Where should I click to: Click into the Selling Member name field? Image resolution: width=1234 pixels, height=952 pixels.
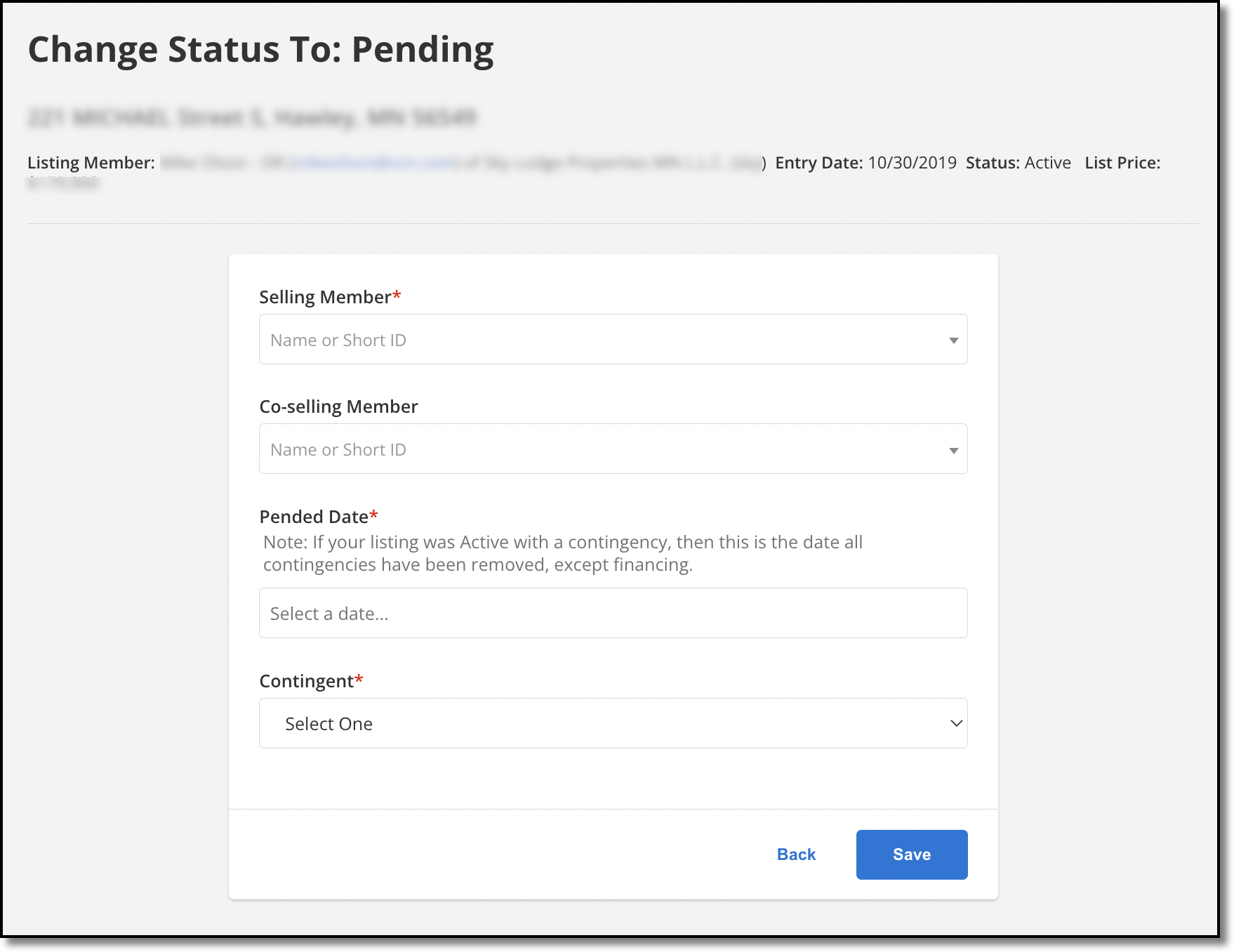tap(613, 339)
